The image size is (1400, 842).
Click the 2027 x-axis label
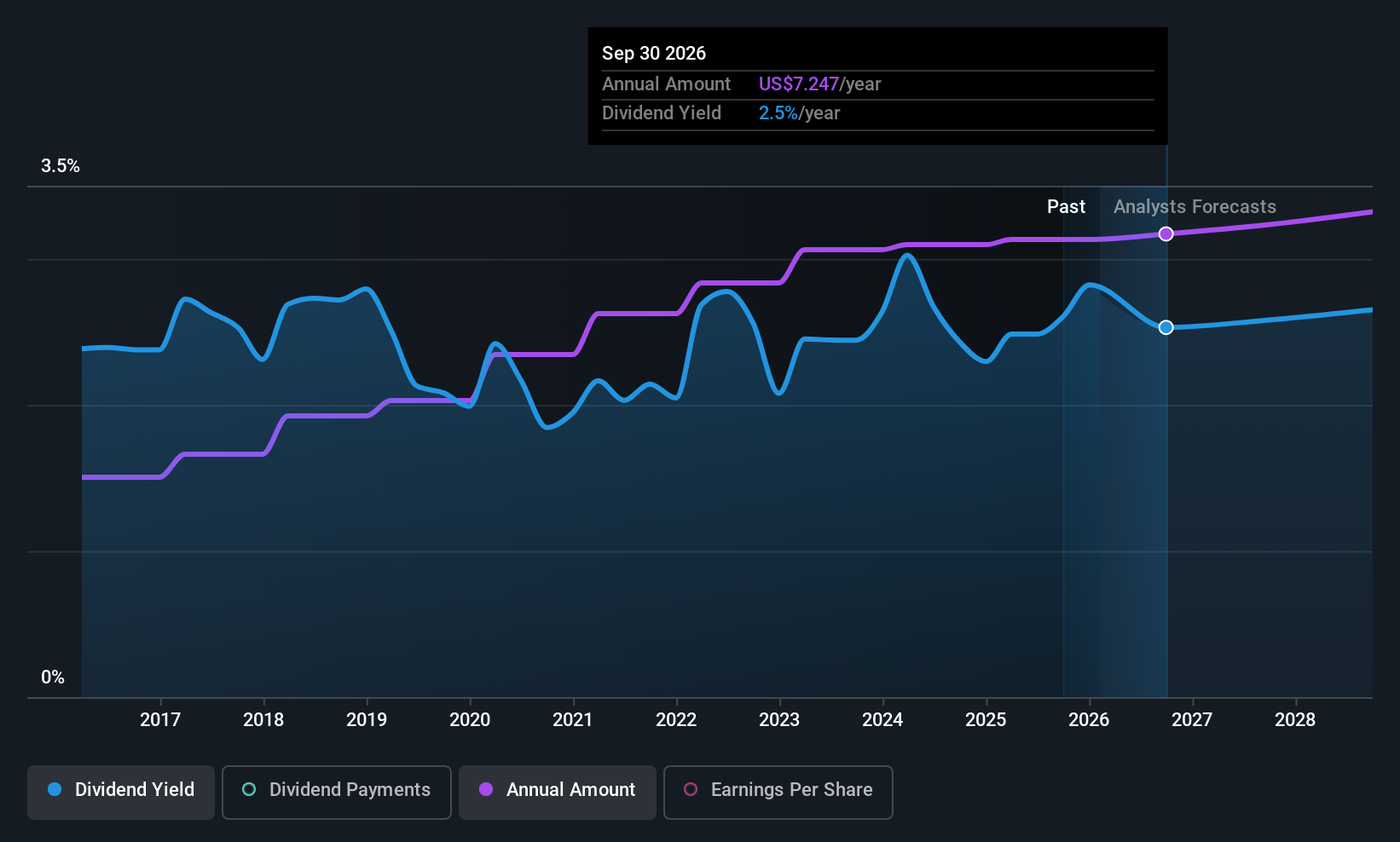coord(1192,719)
